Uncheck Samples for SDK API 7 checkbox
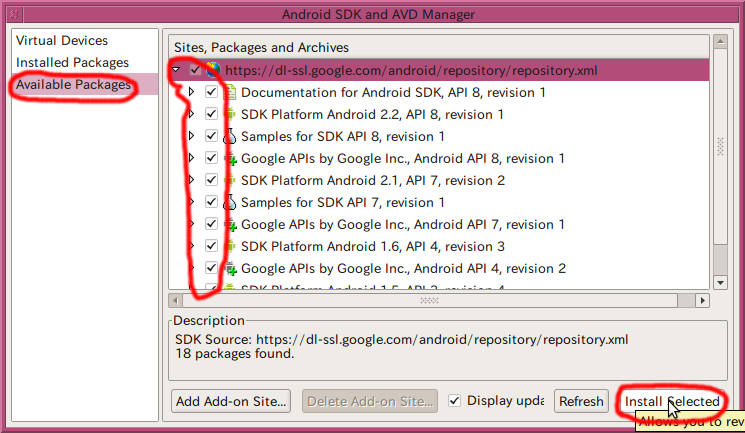Screen dimensions: 745x433 pyautogui.click(x=211, y=202)
